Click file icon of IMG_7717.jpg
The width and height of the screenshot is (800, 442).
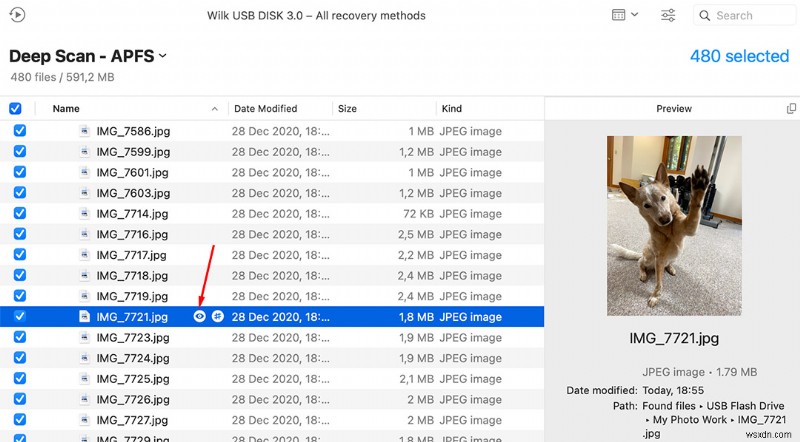point(85,254)
